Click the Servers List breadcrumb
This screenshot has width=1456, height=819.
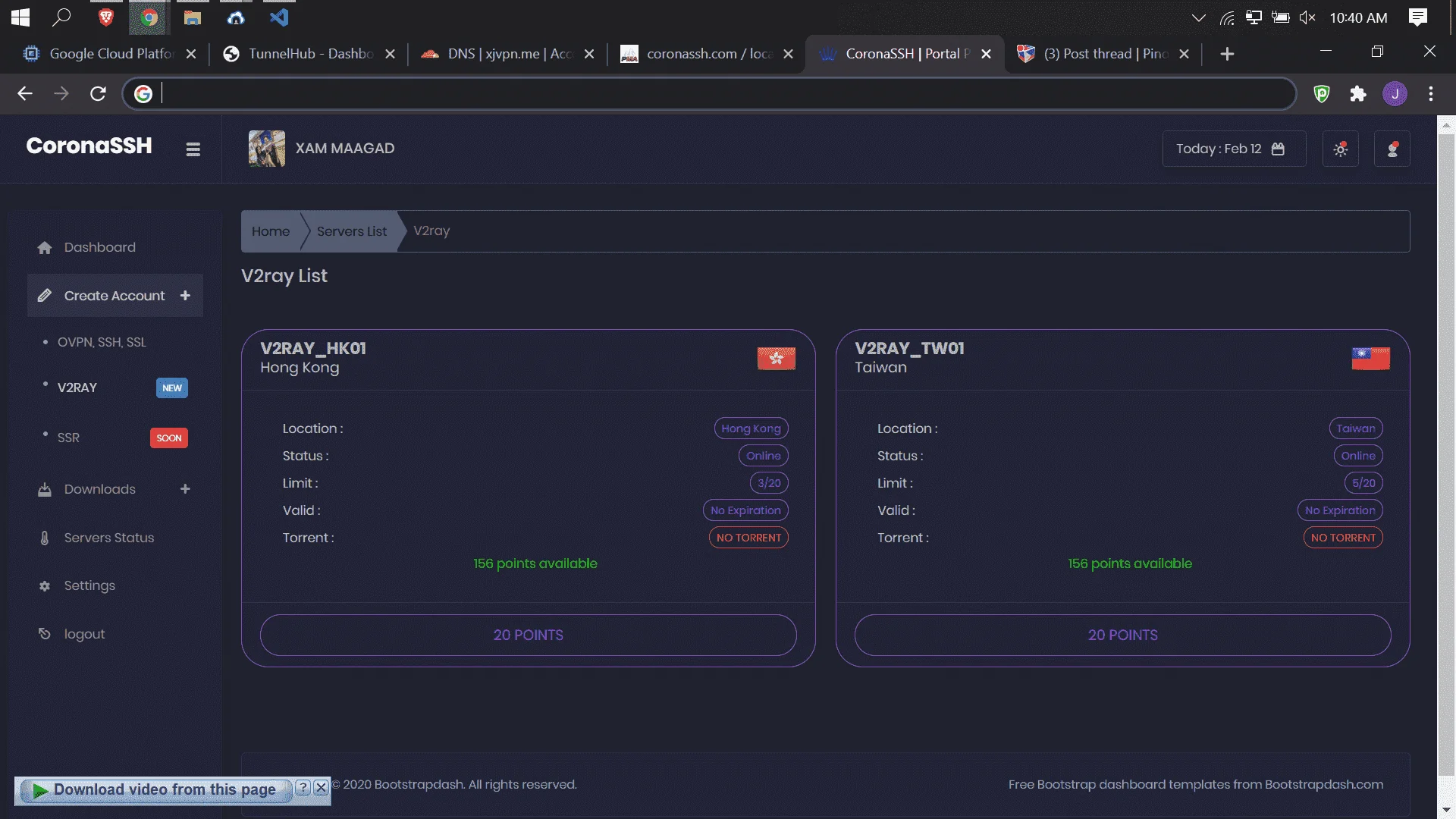coord(352,231)
